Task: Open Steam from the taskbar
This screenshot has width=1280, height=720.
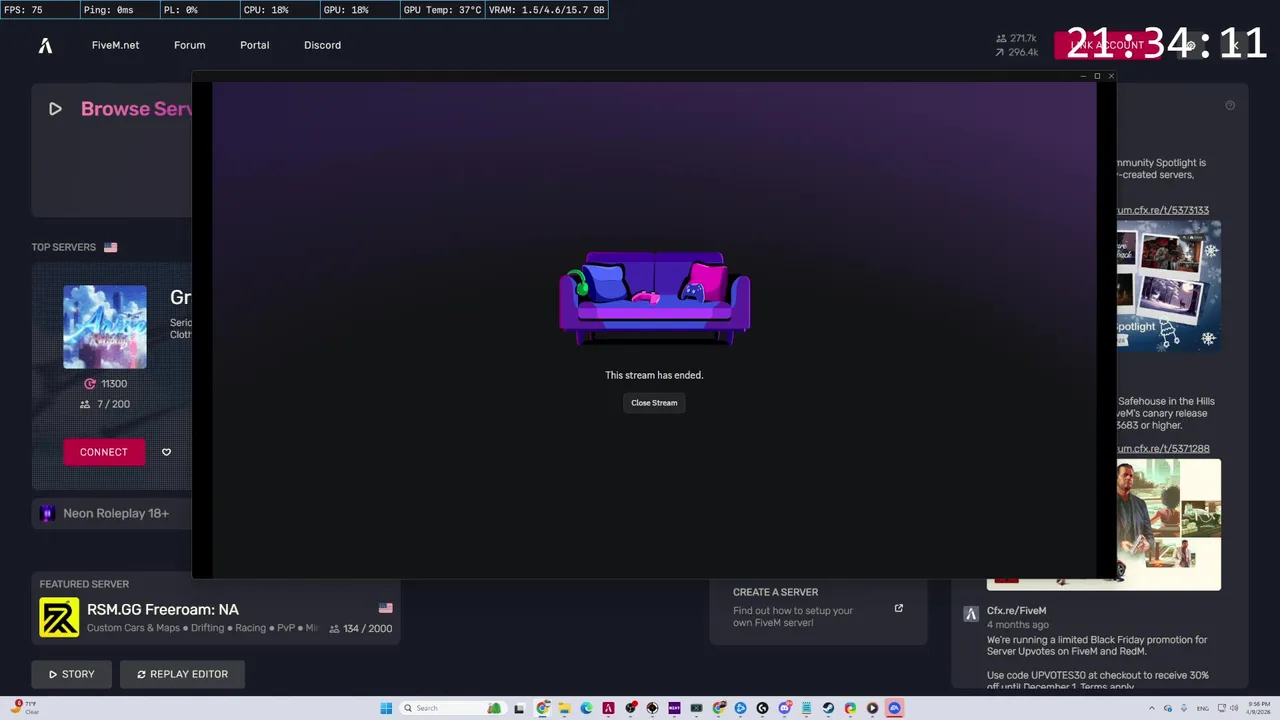Action: click(828, 708)
